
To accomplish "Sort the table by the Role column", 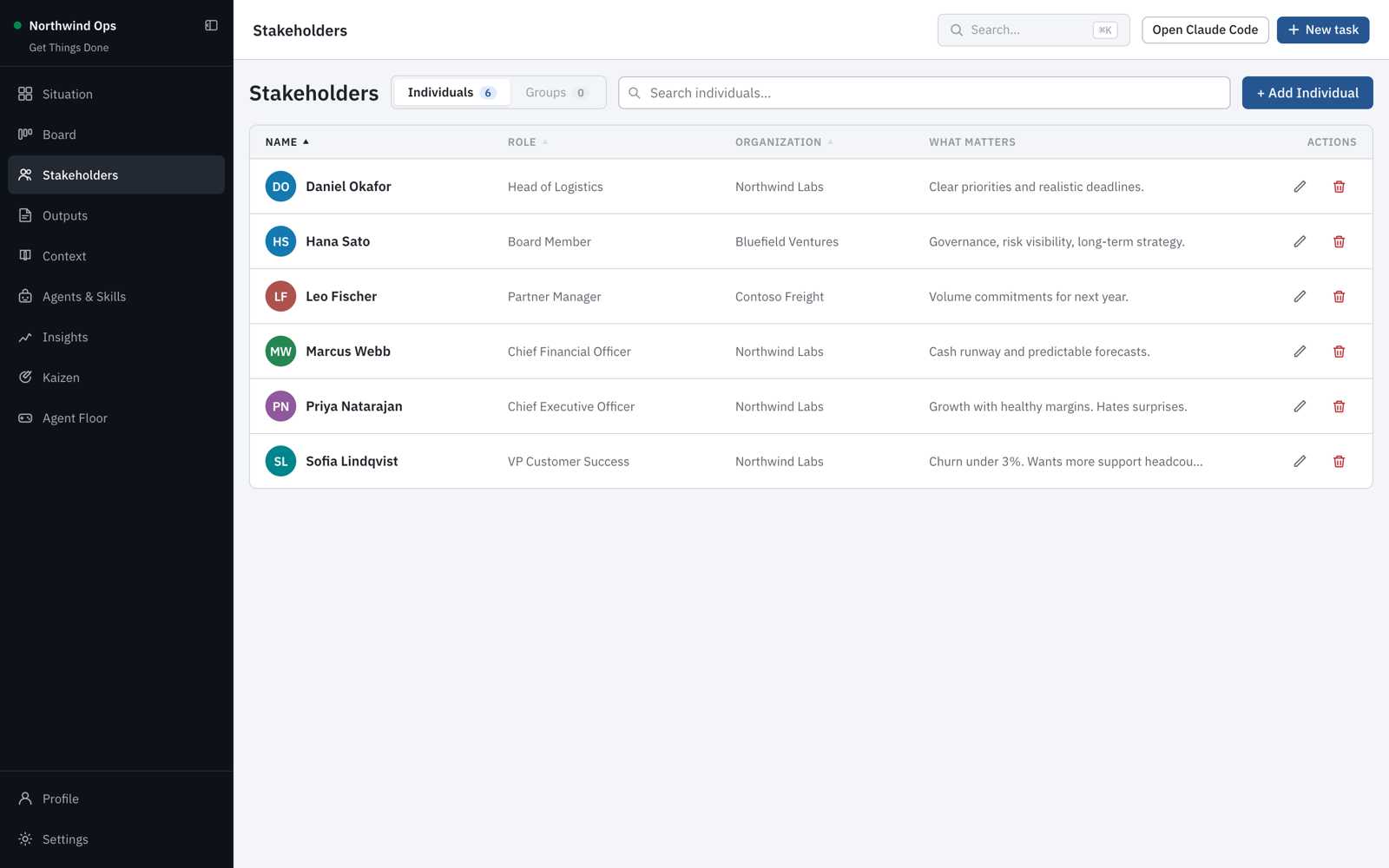I will tap(528, 142).
